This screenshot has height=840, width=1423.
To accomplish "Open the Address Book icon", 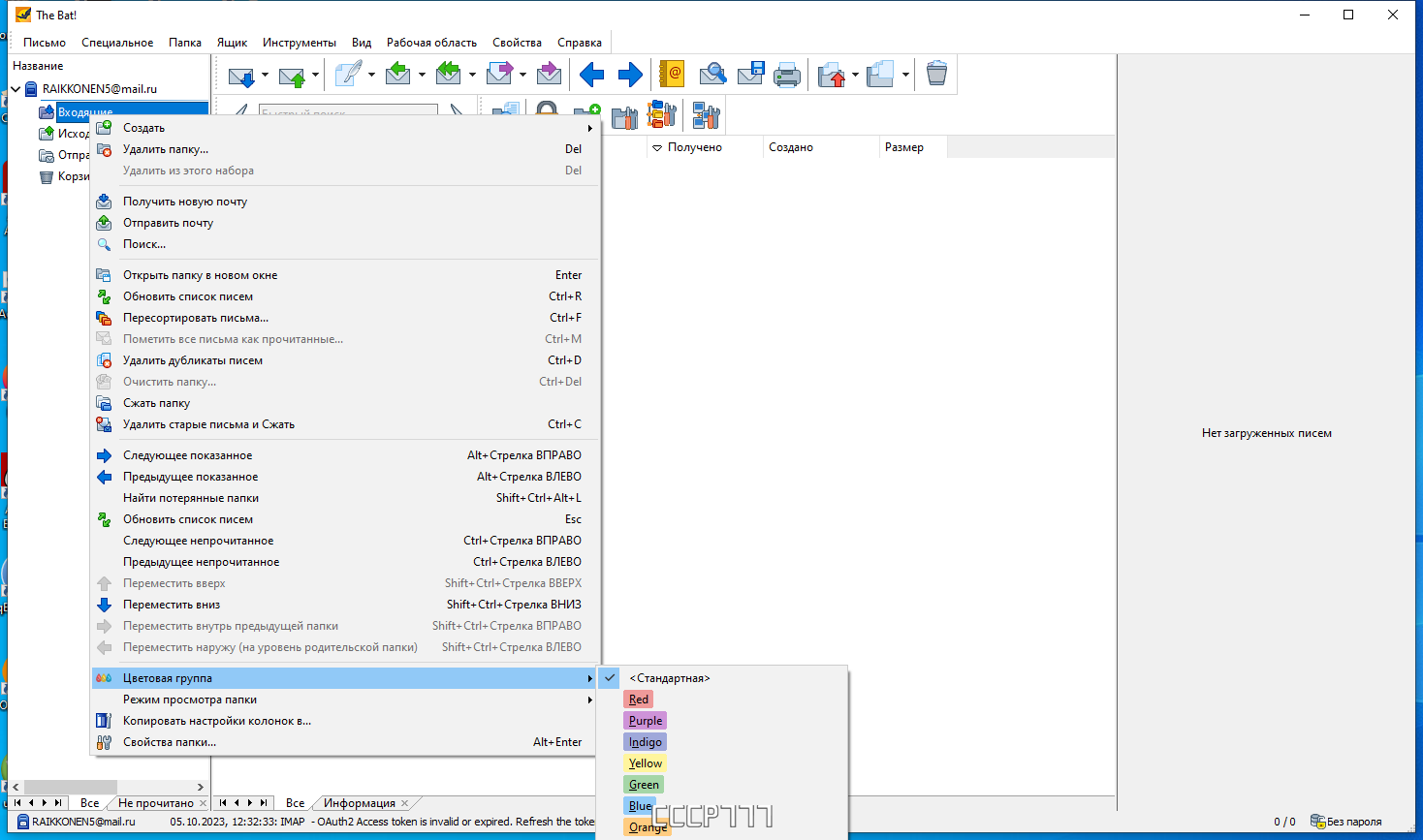I will [671, 75].
